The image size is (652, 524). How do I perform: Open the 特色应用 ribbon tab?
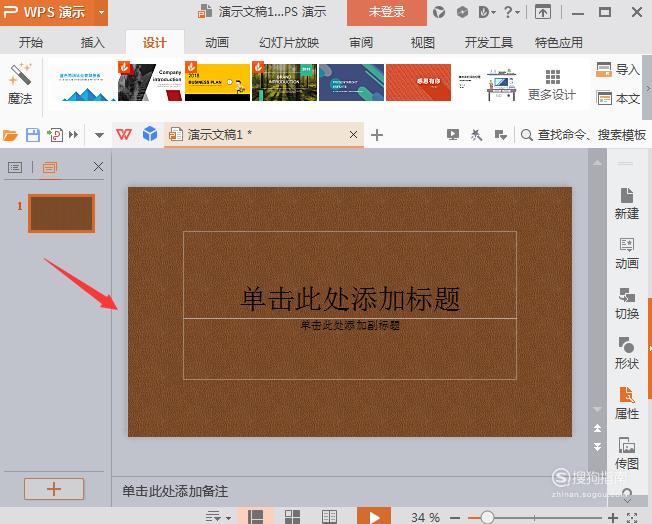click(x=558, y=42)
